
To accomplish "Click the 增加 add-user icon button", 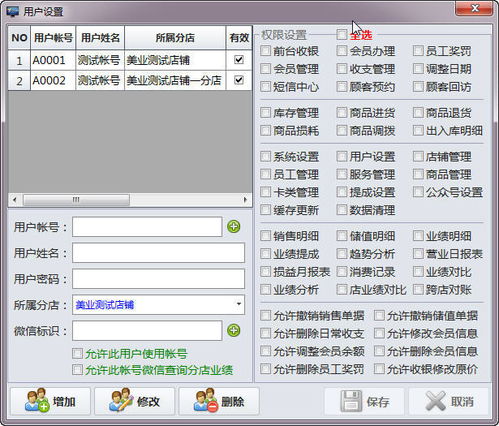I will [51, 401].
